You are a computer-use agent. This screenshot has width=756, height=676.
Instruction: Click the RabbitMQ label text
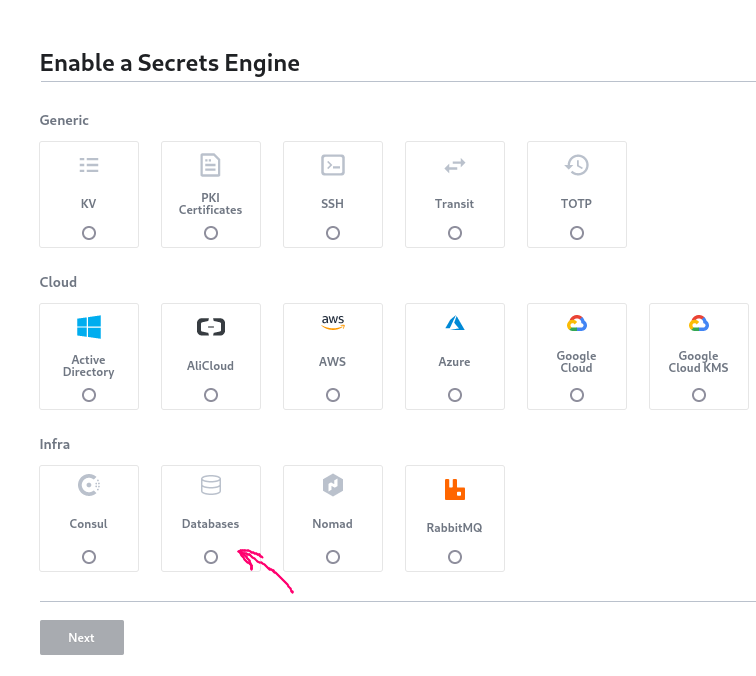[x=455, y=528]
